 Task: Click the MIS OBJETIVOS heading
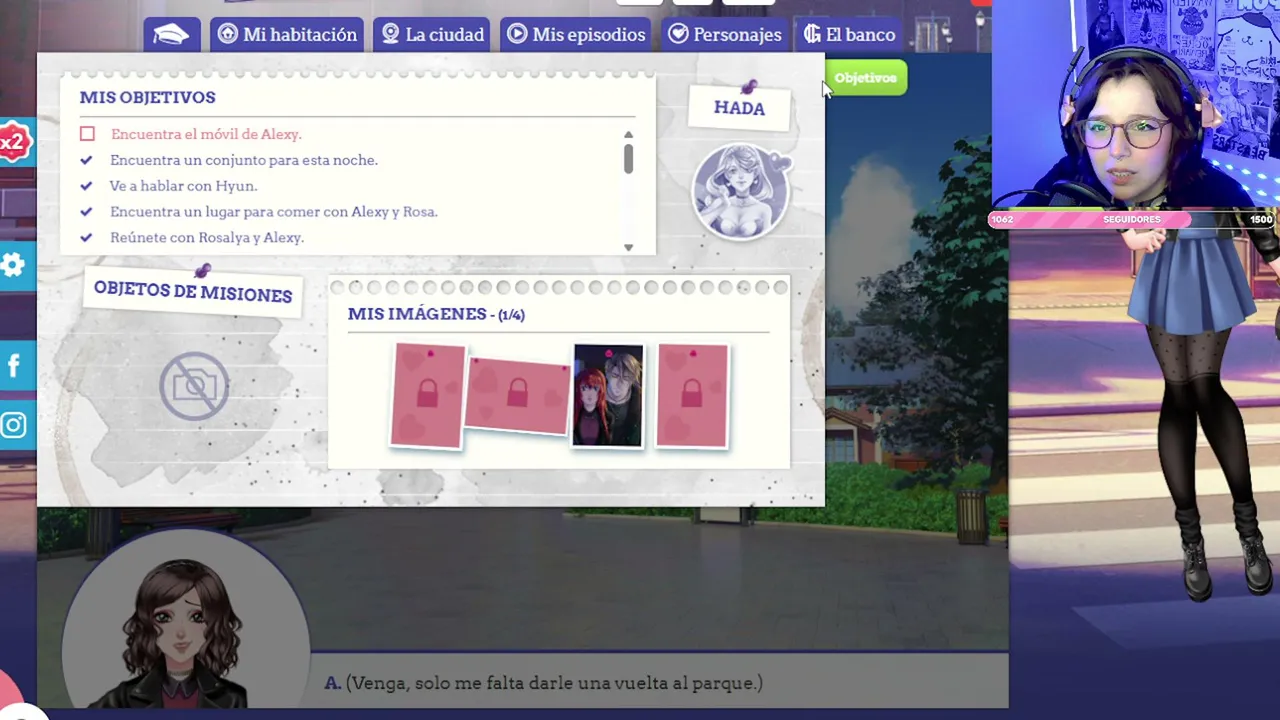147,97
